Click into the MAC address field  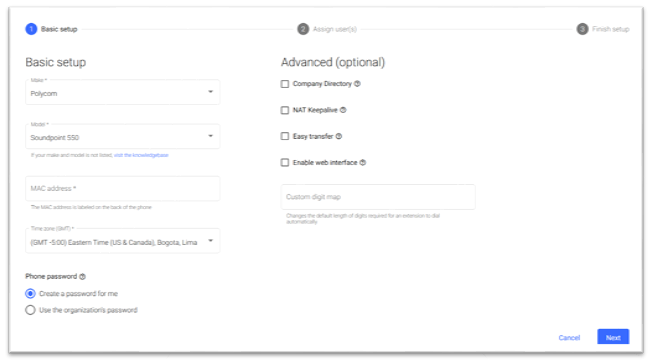[123, 189]
